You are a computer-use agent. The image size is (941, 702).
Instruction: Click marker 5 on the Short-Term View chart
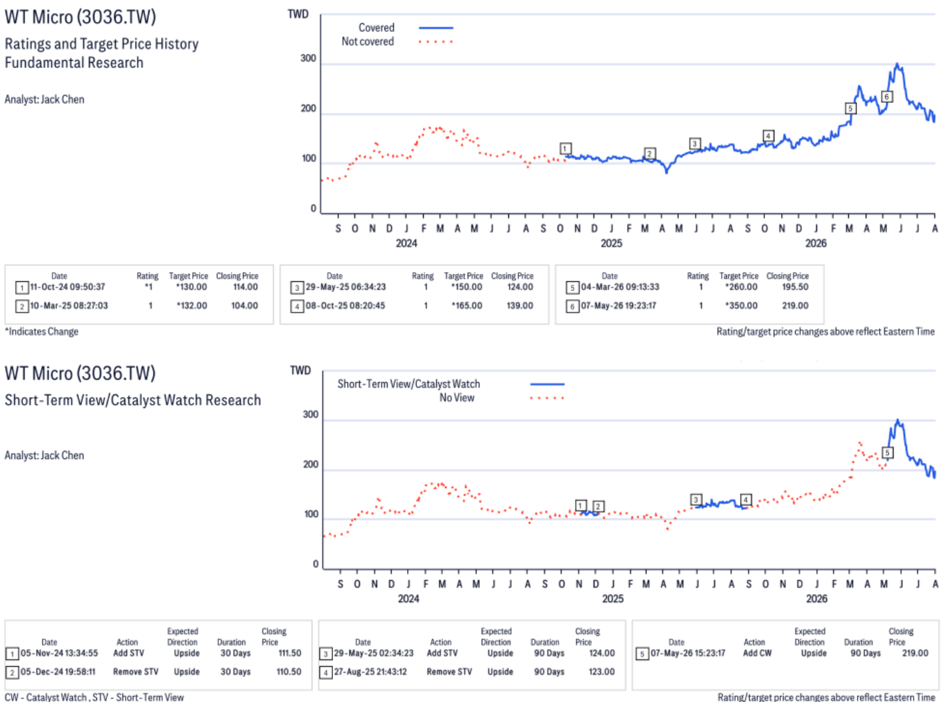[x=888, y=452]
